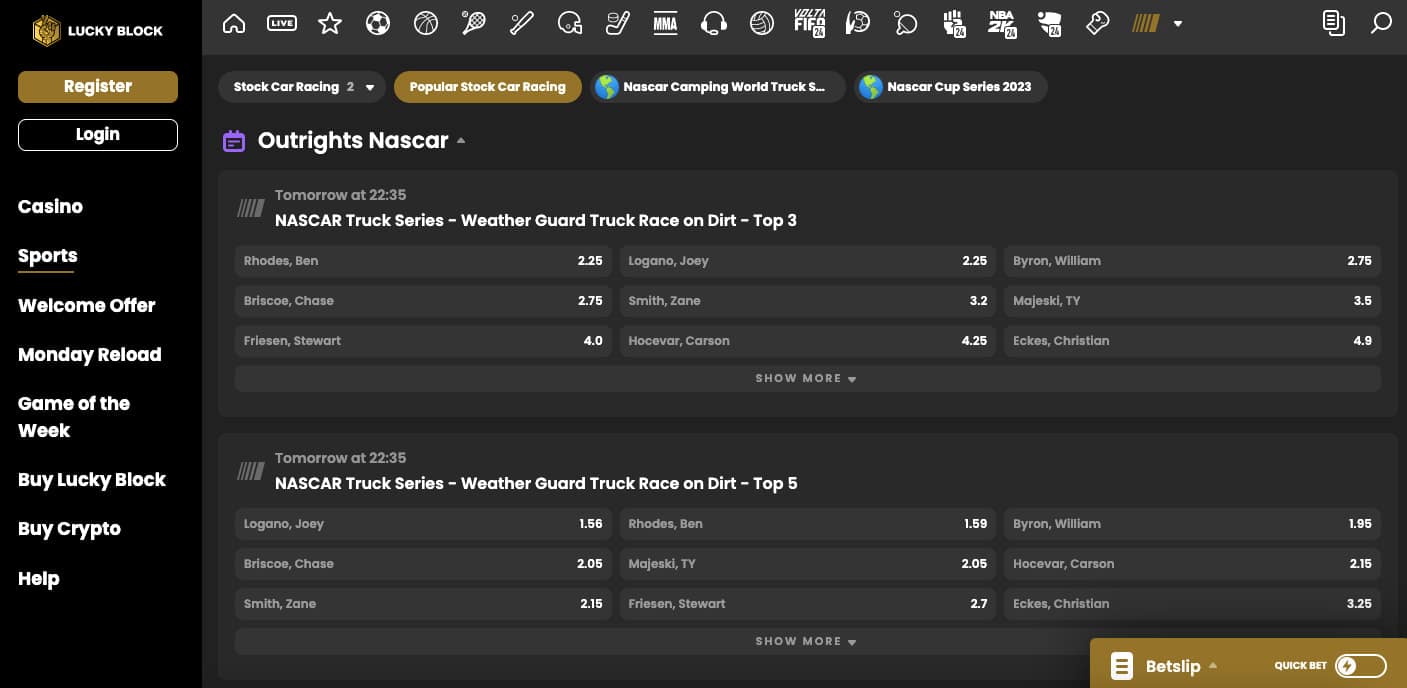Bet on Byron, William at 1.95 Top 5

[x=1192, y=524]
